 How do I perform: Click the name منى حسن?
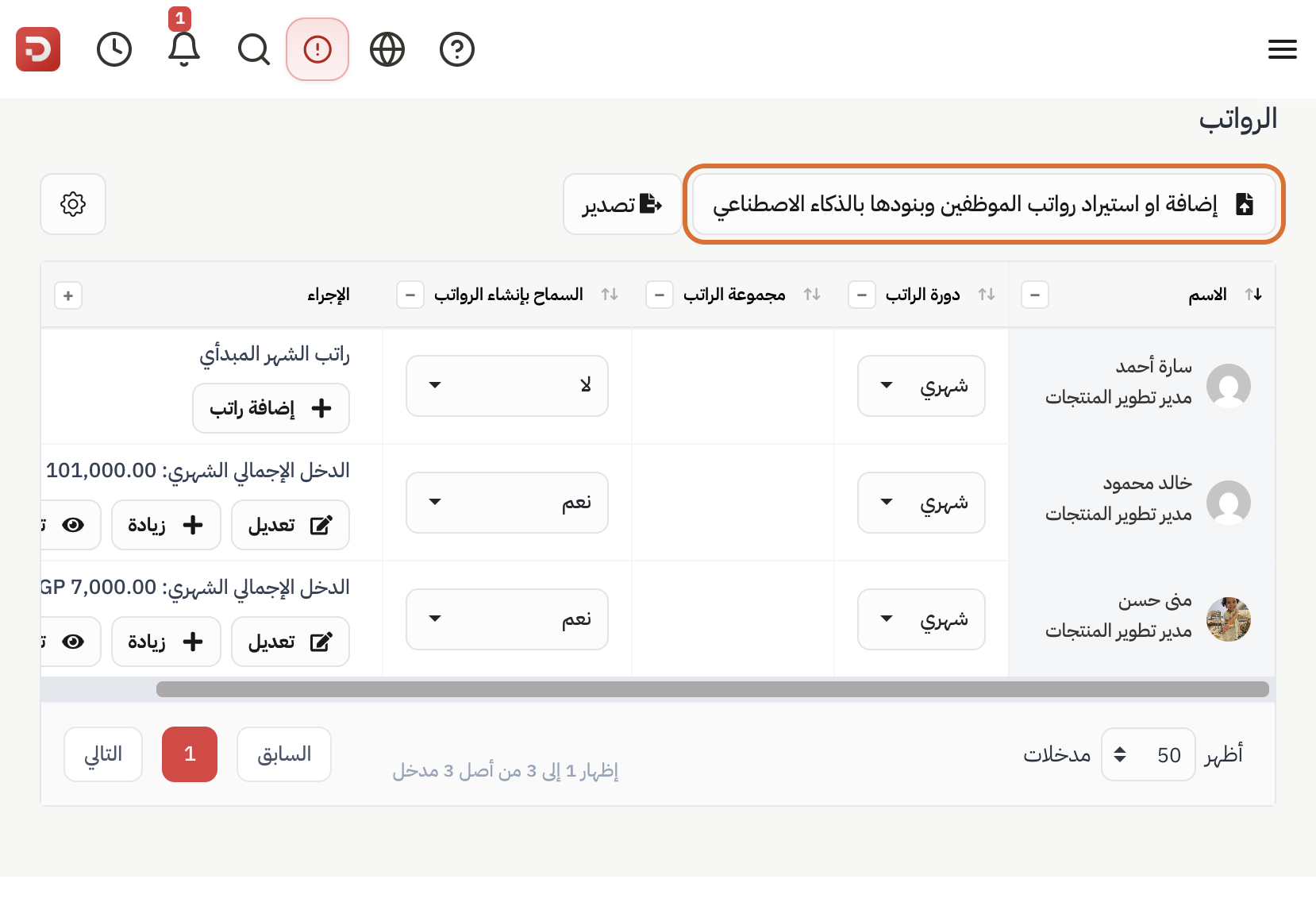pos(1156,600)
